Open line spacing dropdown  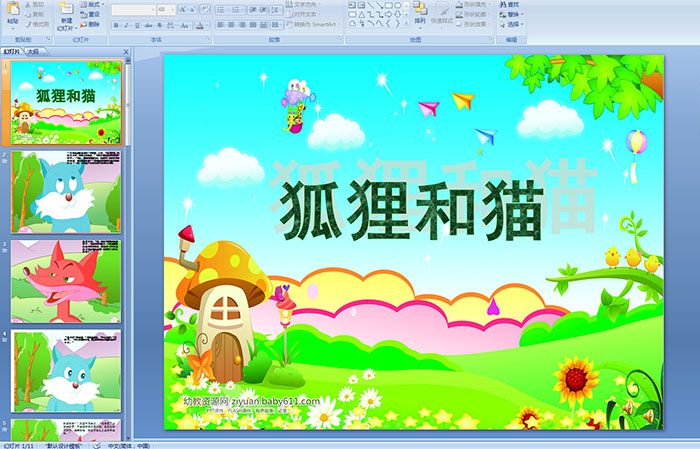(x=276, y=10)
